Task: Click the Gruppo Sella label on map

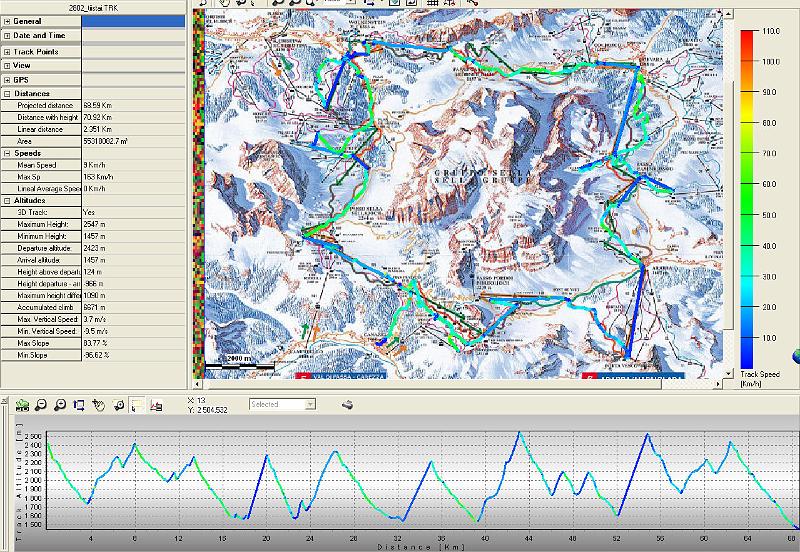Action: [482, 177]
